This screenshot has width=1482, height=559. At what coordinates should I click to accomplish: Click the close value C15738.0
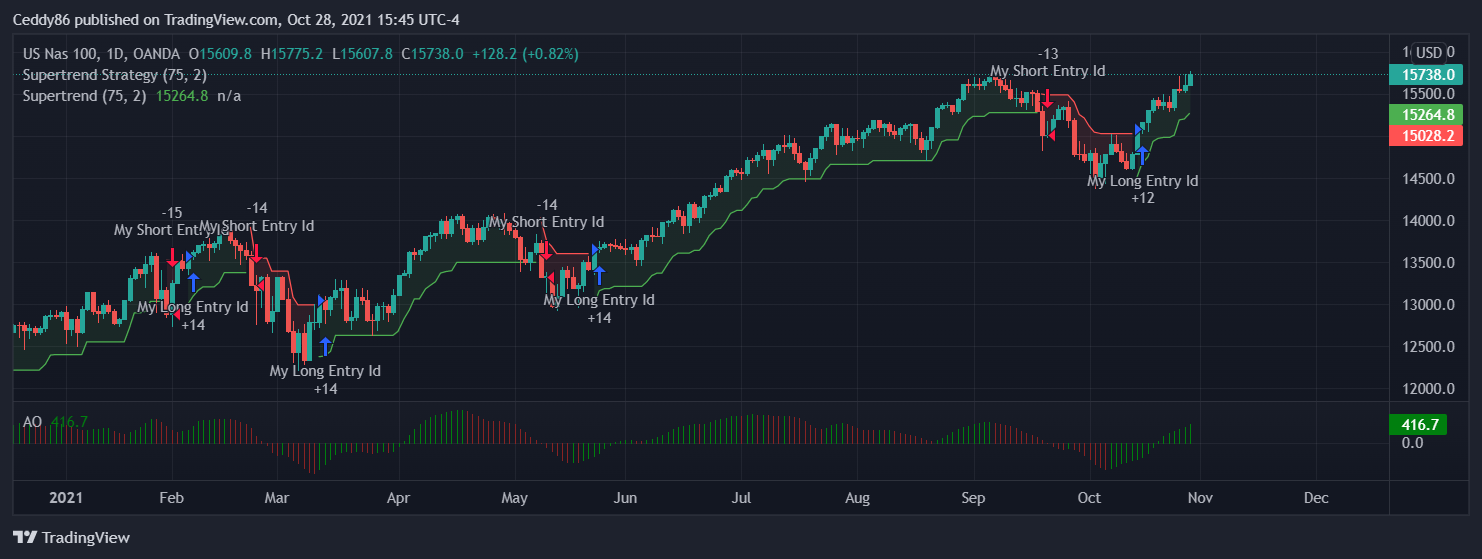pos(432,54)
